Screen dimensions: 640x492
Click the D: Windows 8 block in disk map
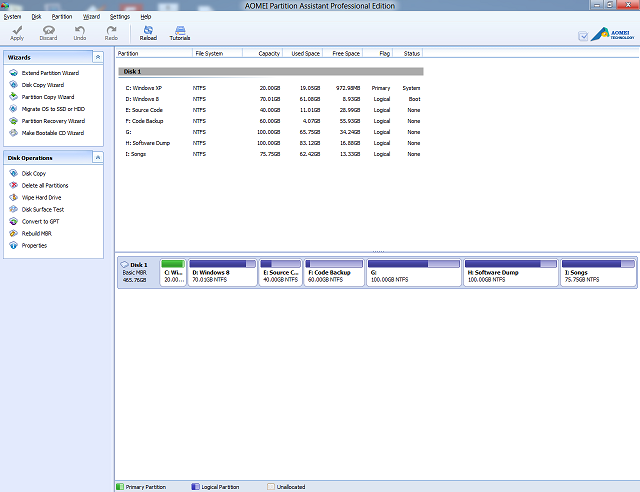point(222,272)
